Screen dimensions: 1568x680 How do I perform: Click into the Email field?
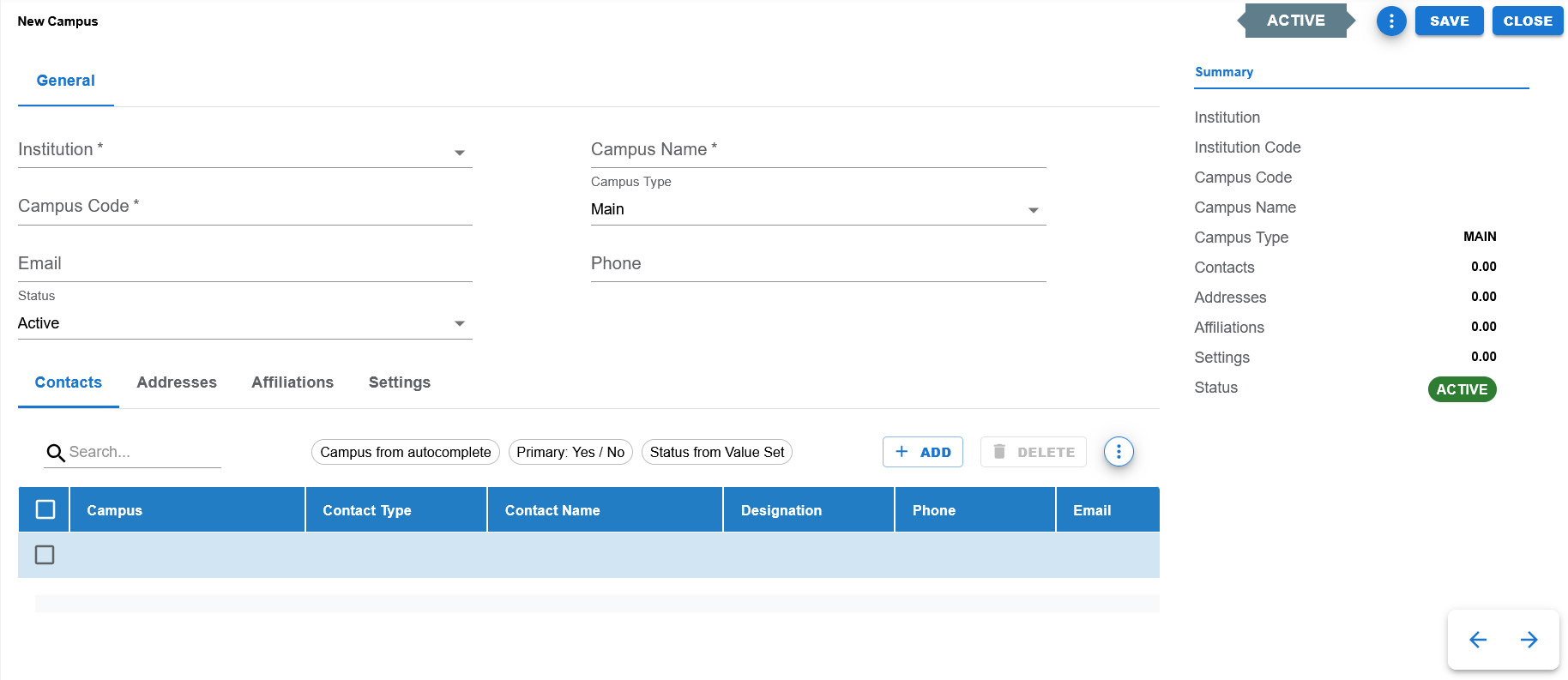tap(245, 265)
